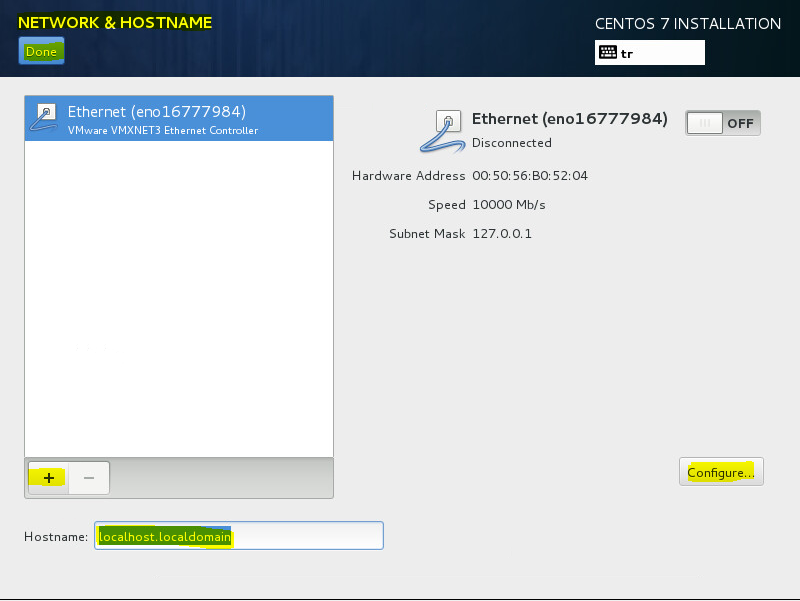This screenshot has height=601, width=800.
Task: Open the Configure... dialog
Action: click(x=721, y=472)
